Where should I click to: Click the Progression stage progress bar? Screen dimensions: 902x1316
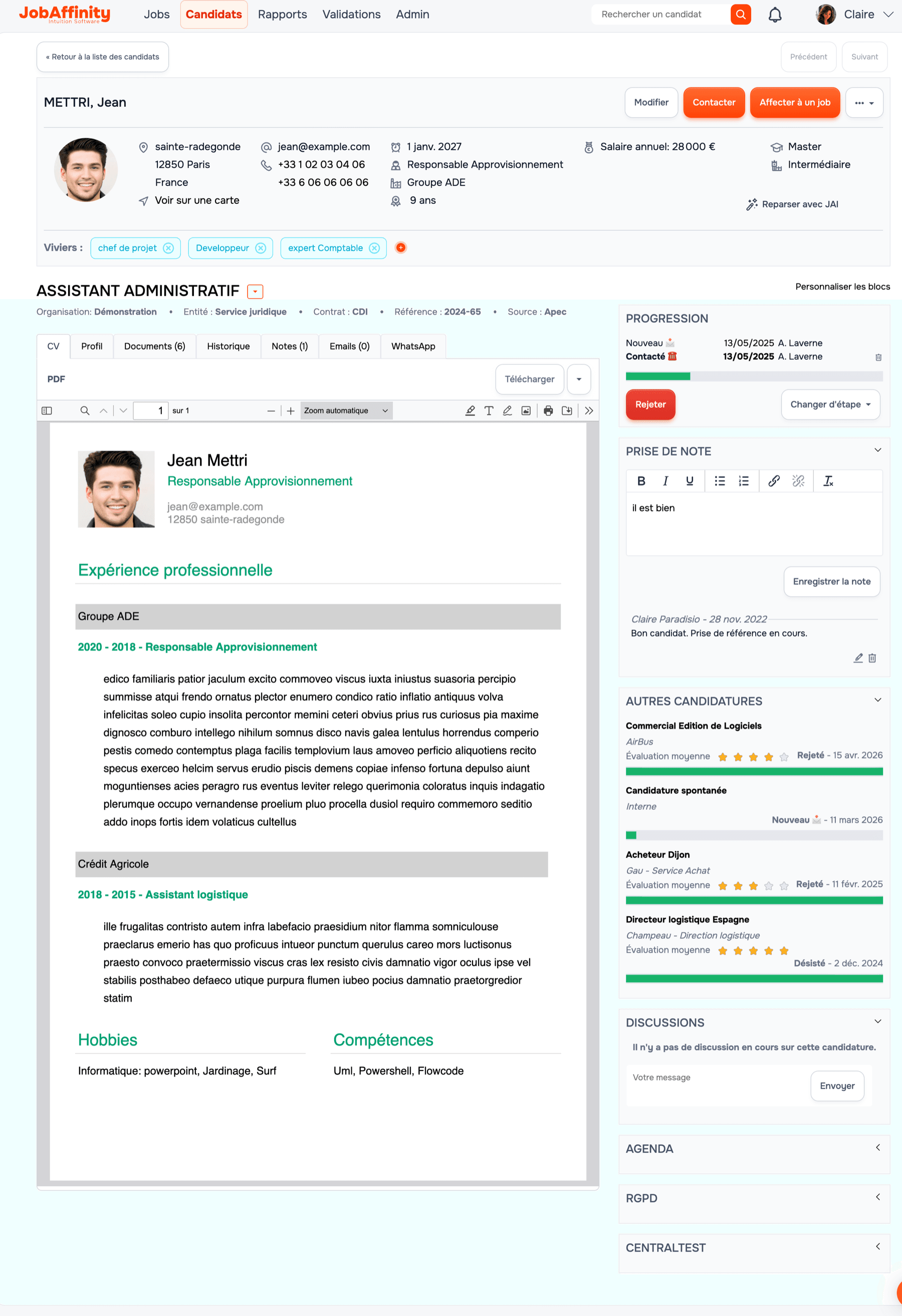754,376
